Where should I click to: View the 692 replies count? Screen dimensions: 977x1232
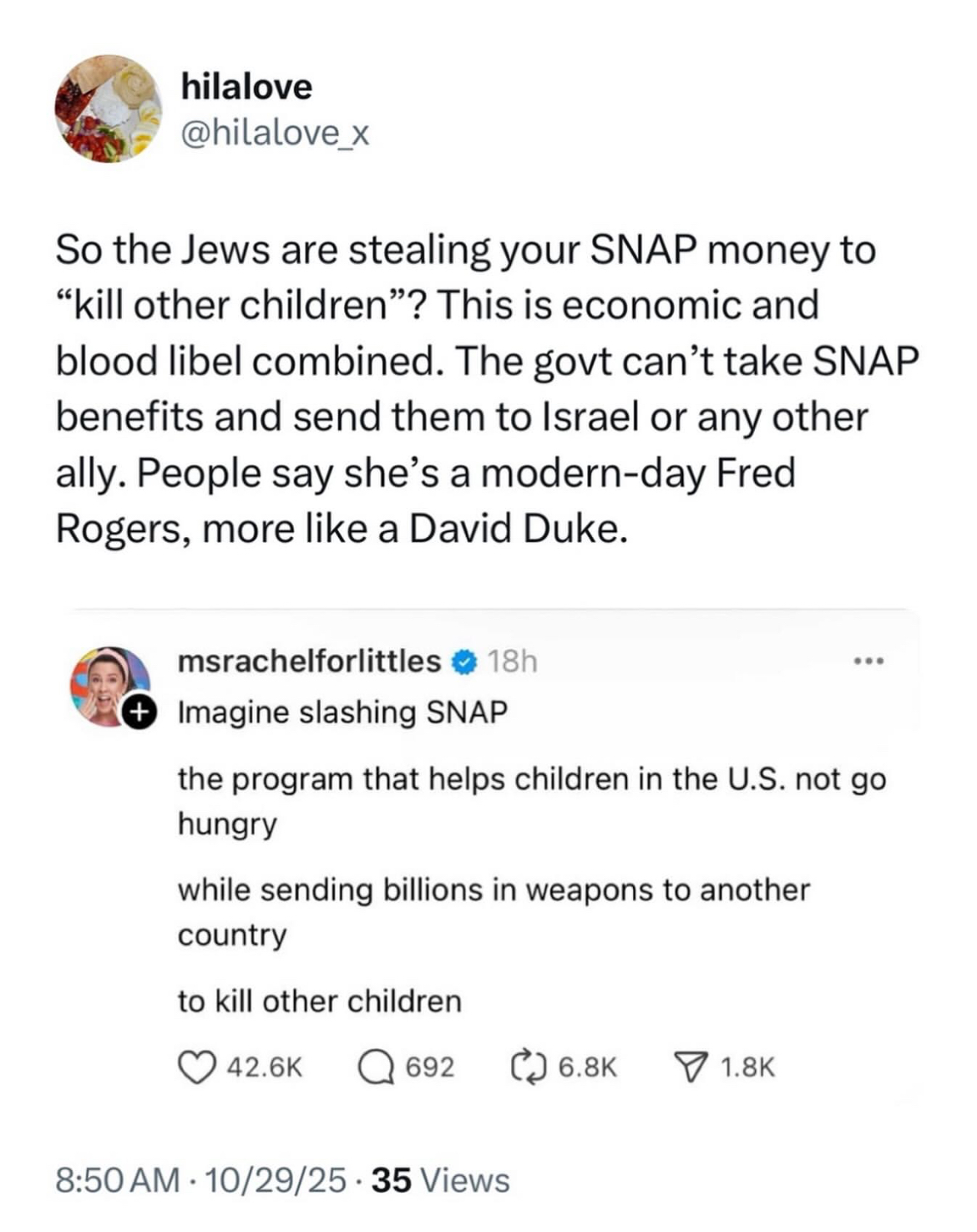pyautogui.click(x=430, y=1067)
